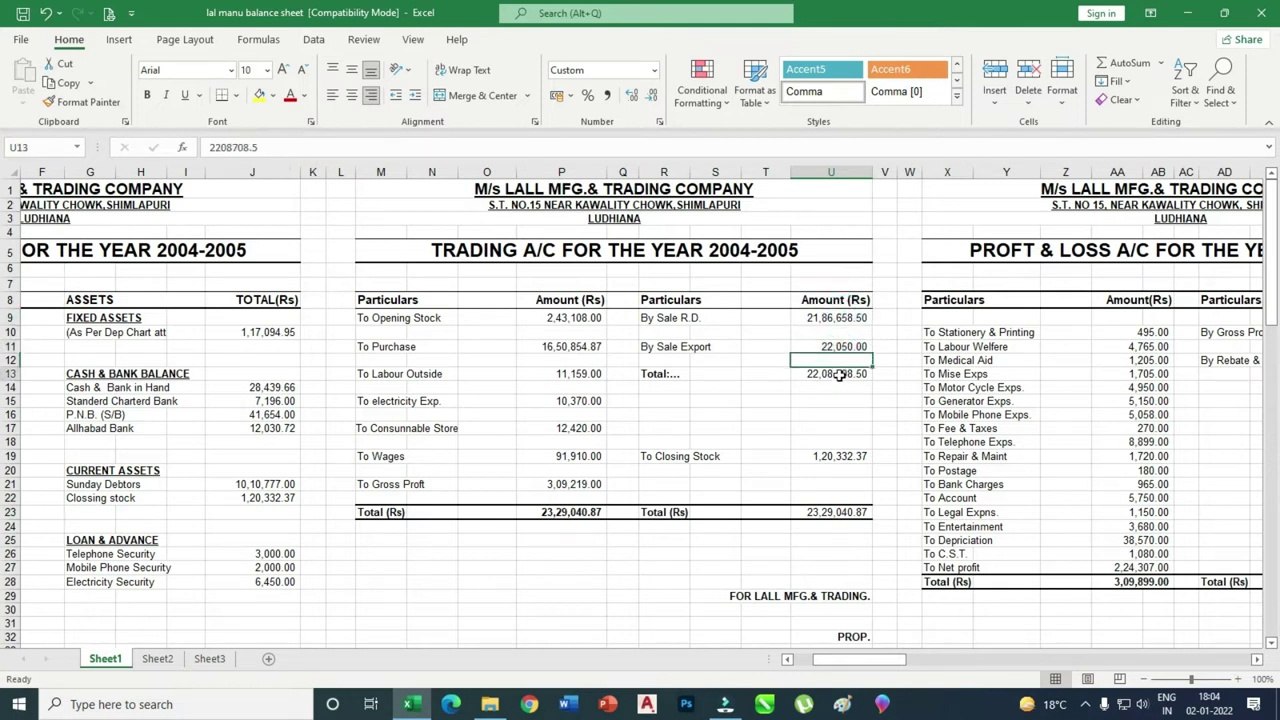Expand the cell styles gallery More arrow
This screenshot has height=720, width=1280.
tap(956, 96)
